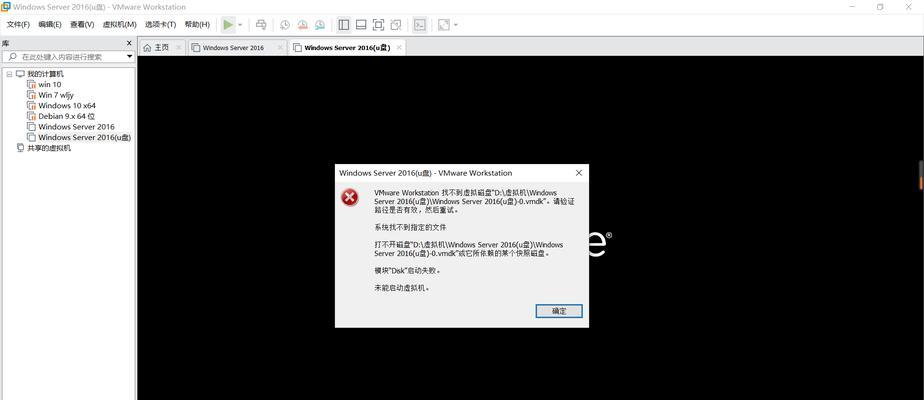Click the Debian 9.x VM icon

click(x=32, y=116)
